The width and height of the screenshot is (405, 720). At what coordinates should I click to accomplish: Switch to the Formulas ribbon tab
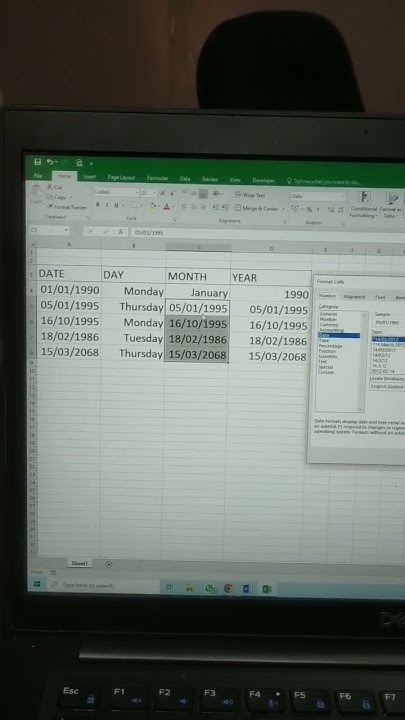(x=158, y=178)
